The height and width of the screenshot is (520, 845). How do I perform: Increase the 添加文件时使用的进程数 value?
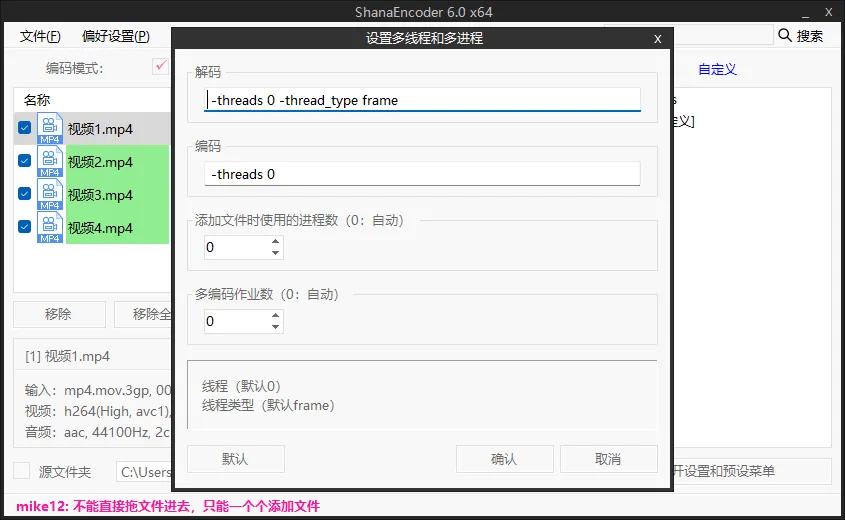point(275,241)
